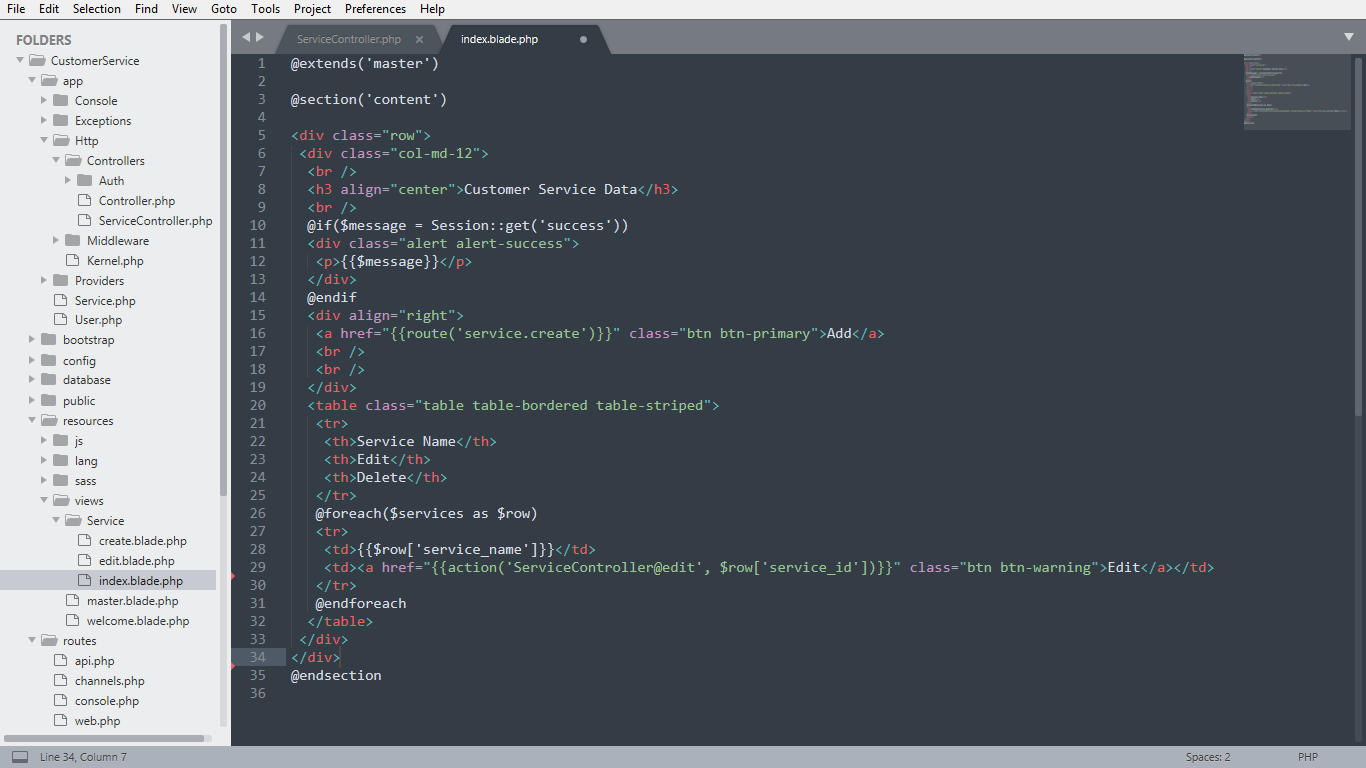Click the Console folder icon

click(61, 100)
